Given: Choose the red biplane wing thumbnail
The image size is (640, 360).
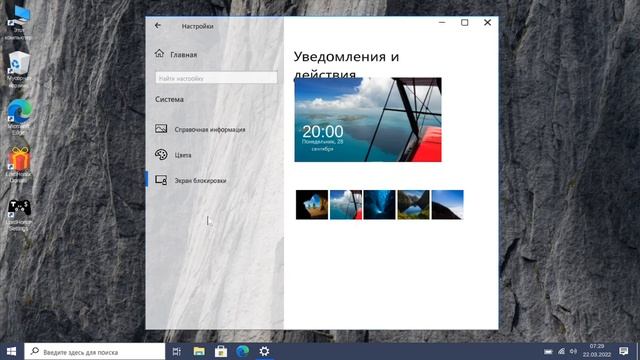Looking at the screenshot, I should coord(346,204).
